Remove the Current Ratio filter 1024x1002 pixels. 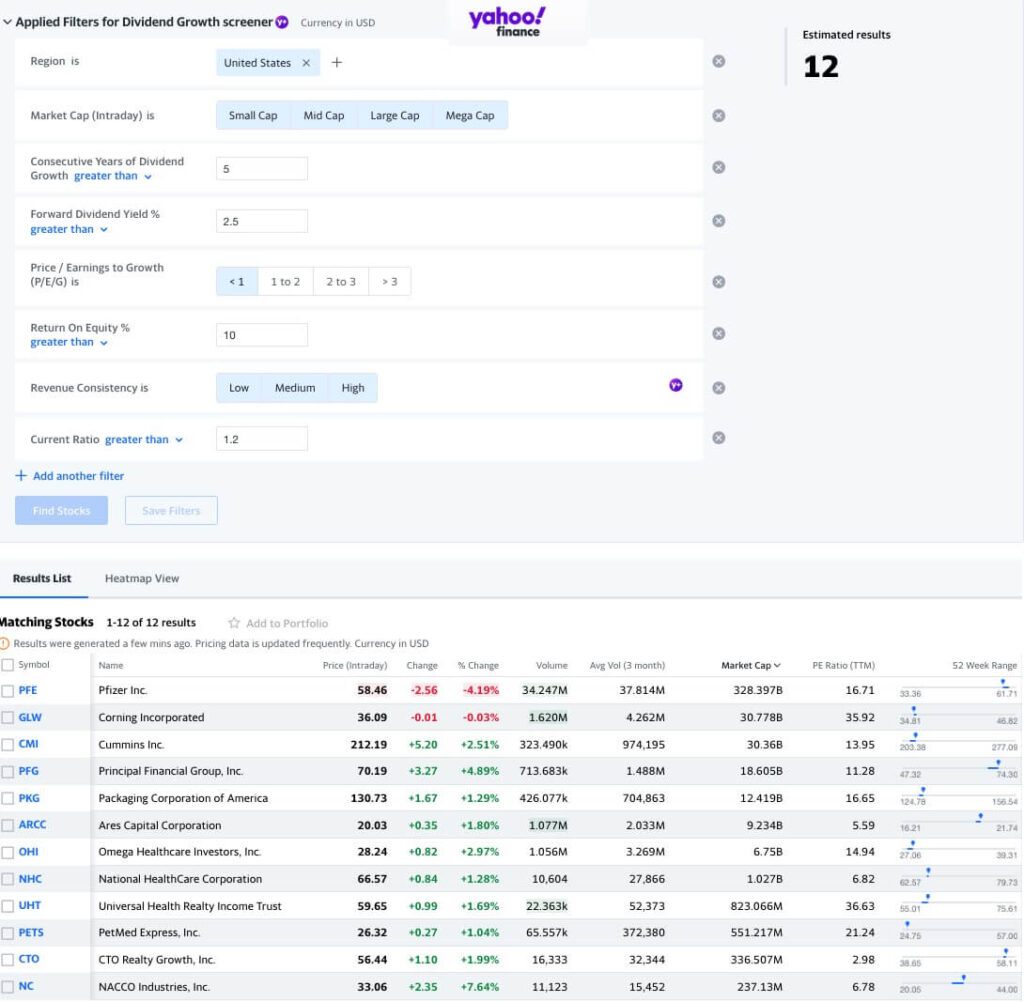pos(718,436)
